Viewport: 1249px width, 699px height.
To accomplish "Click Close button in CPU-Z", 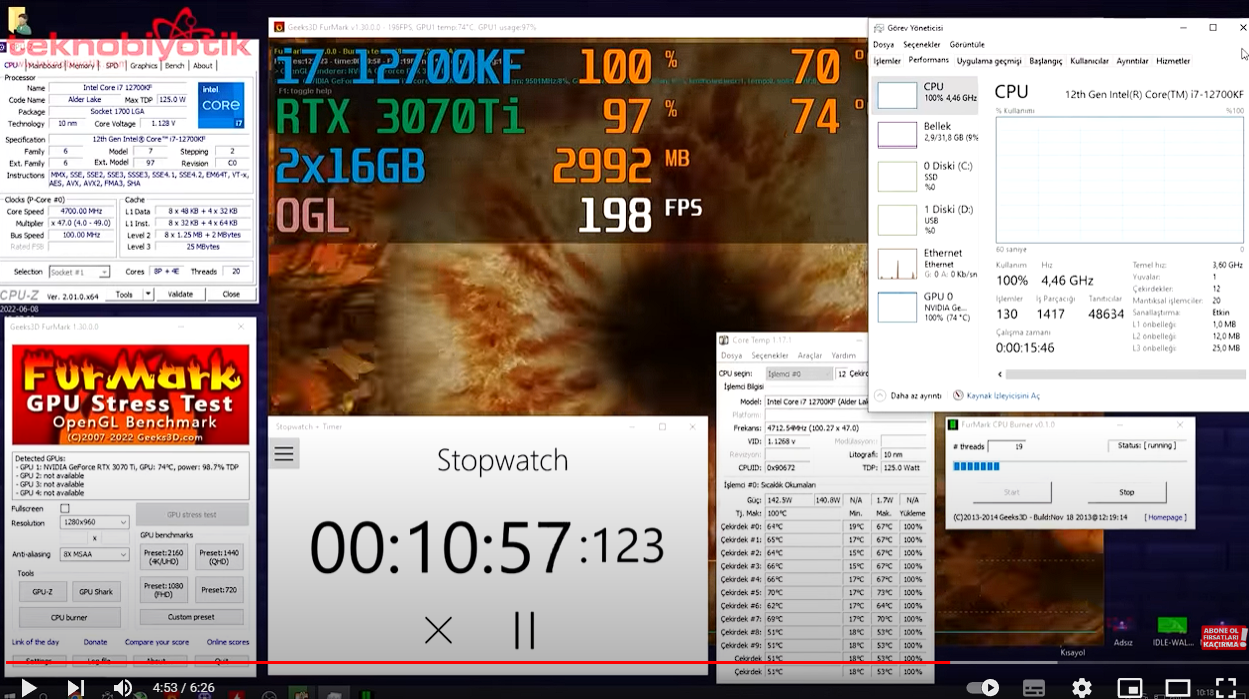I will coord(231,294).
